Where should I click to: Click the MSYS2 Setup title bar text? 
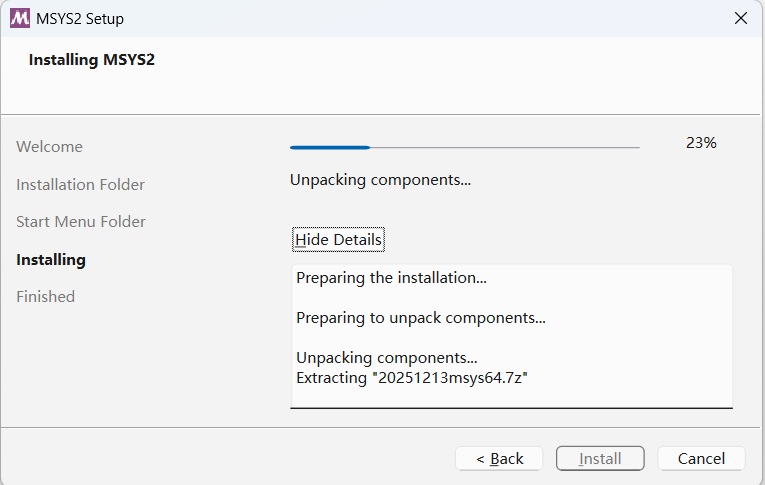pyautogui.click(x=80, y=18)
